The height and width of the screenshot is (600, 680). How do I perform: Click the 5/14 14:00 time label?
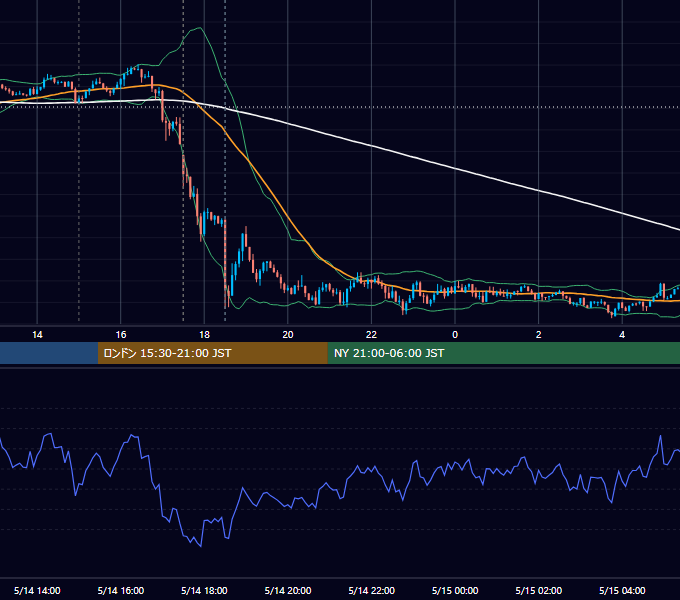tap(37, 590)
